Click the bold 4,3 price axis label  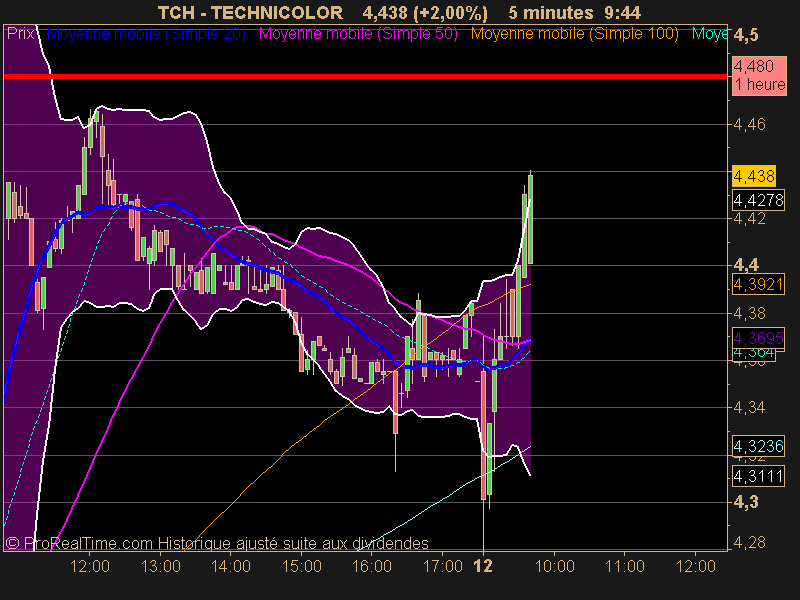[746, 502]
